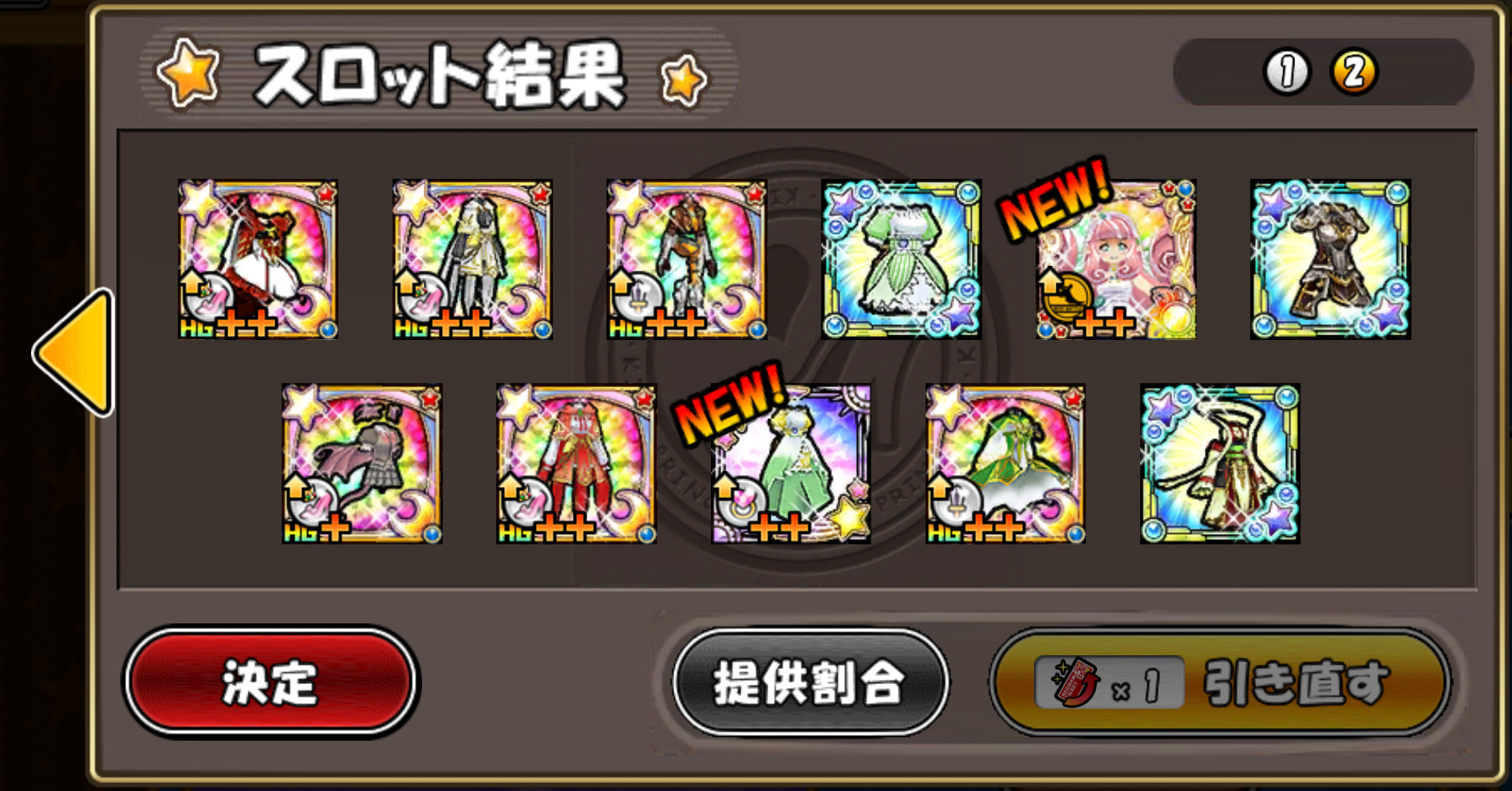1512x791 pixels.
Task: Open the green gown NEW item
Action: (x=791, y=464)
